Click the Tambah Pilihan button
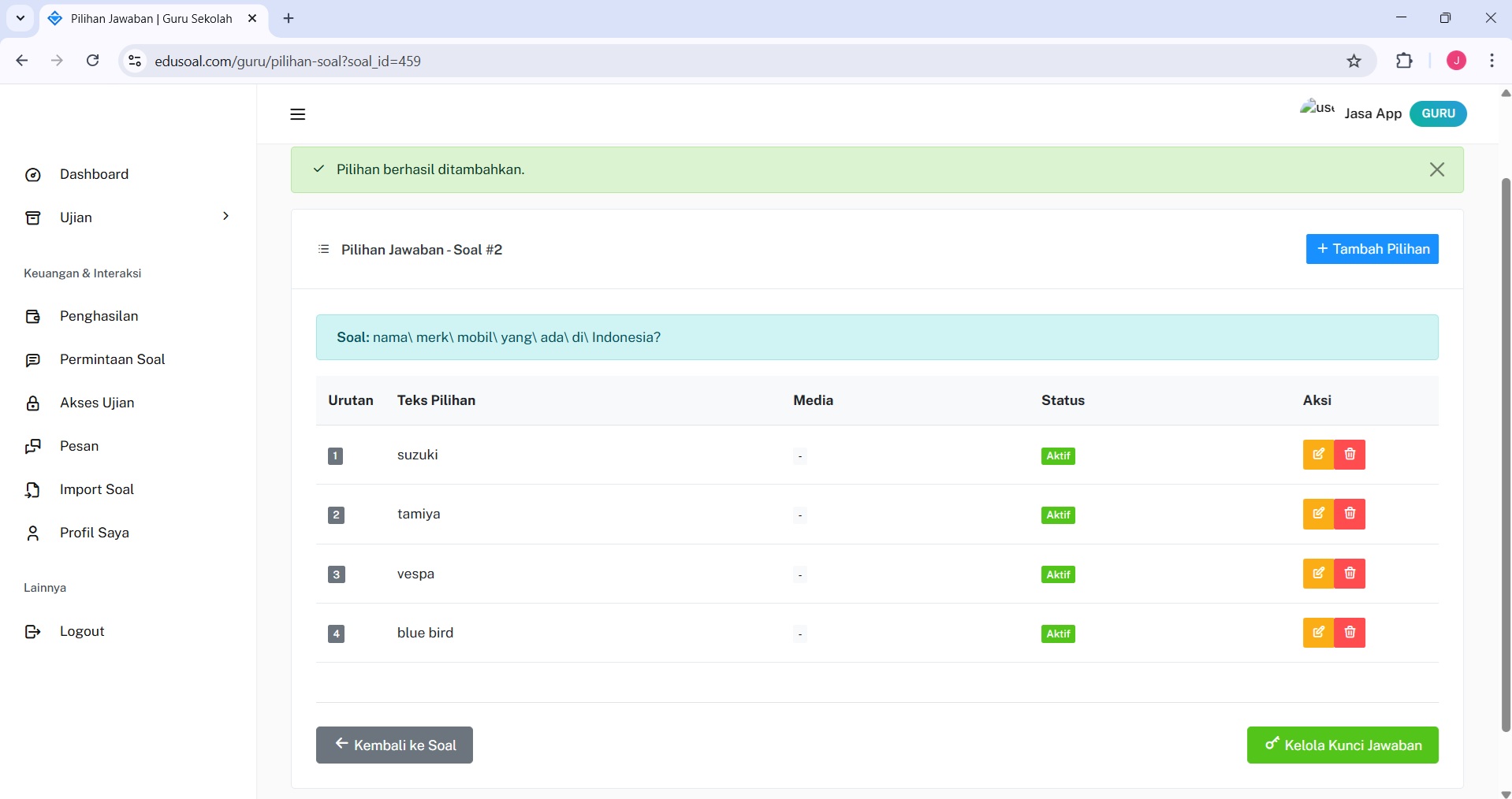 [1372, 249]
